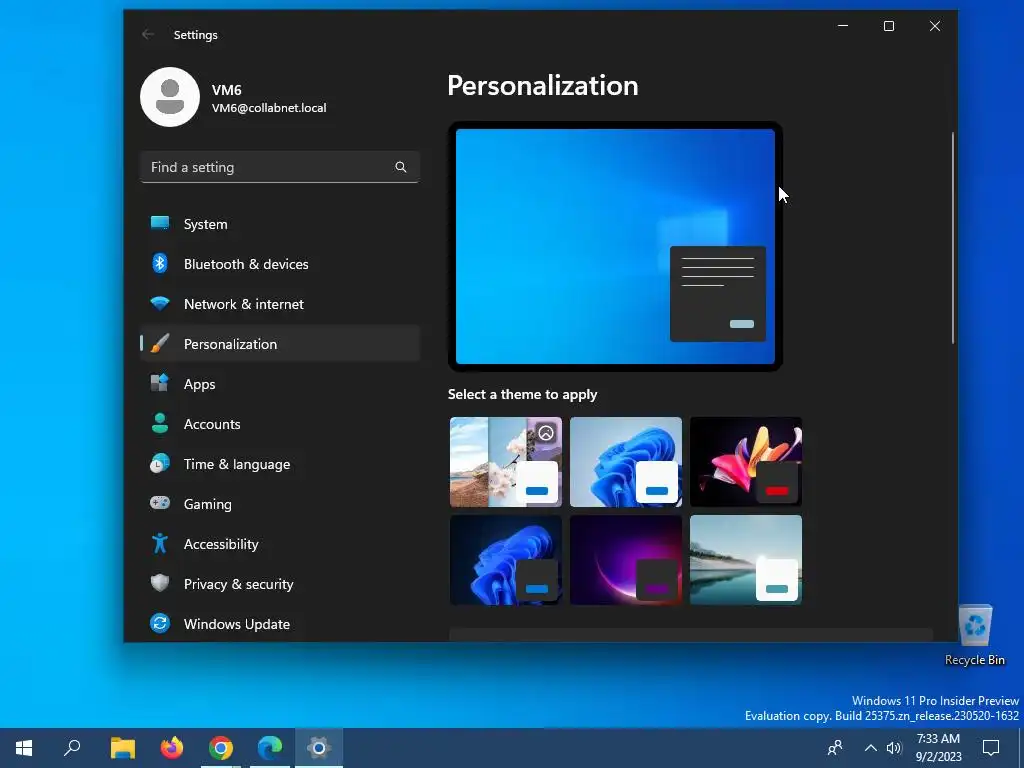The width and height of the screenshot is (1024, 768).
Task: Open taskbar Search magnifier
Action: [72, 747]
